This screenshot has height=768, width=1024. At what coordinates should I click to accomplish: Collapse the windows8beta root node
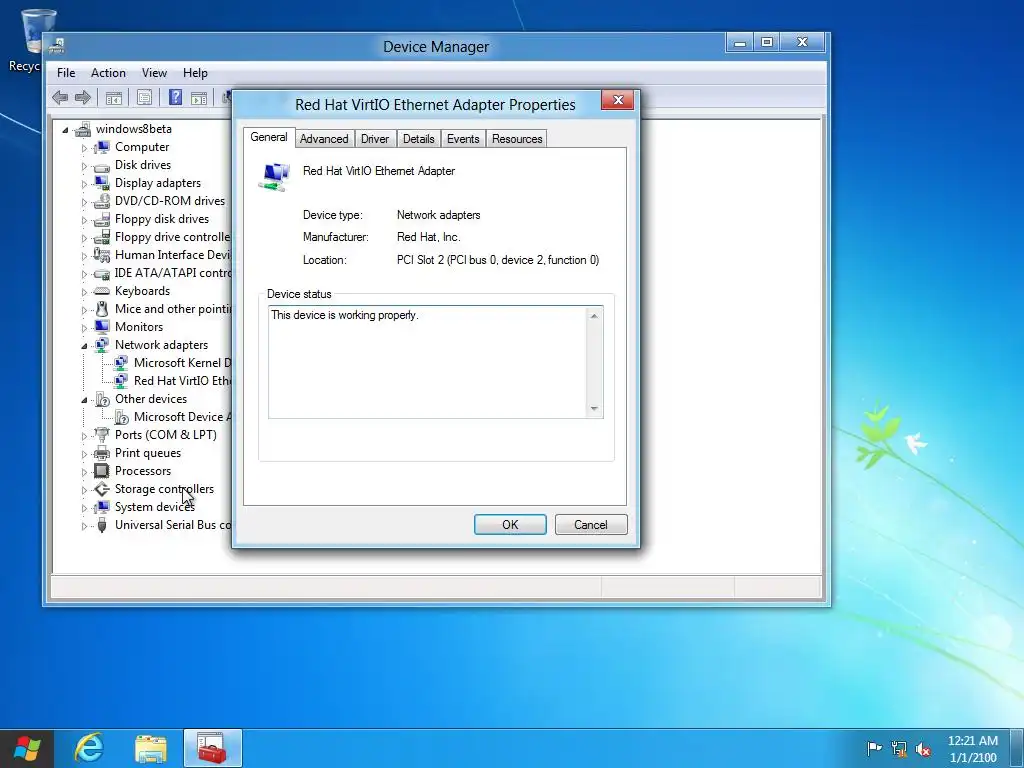coord(65,130)
